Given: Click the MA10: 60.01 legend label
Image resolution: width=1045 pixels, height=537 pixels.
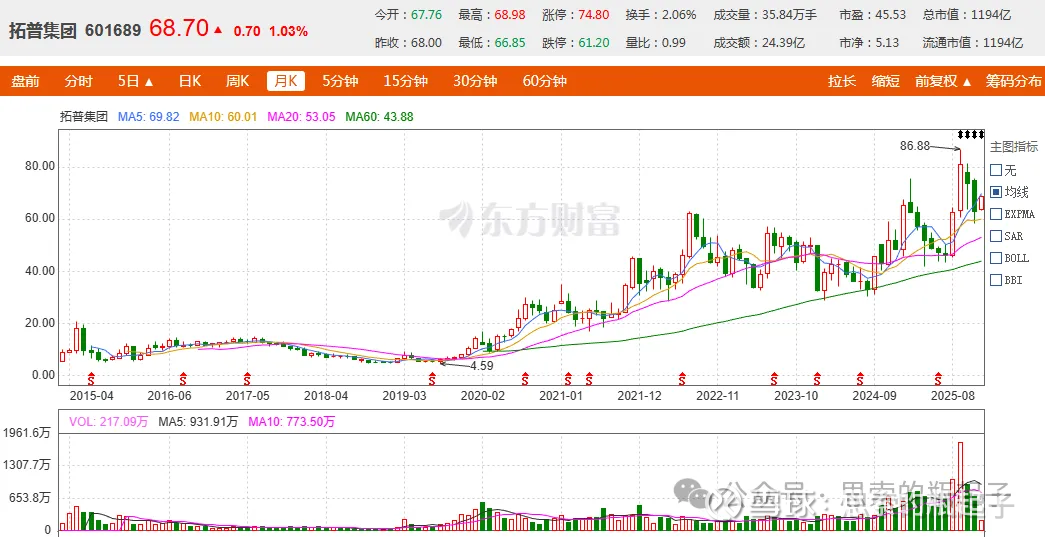Looking at the screenshot, I should (x=223, y=117).
